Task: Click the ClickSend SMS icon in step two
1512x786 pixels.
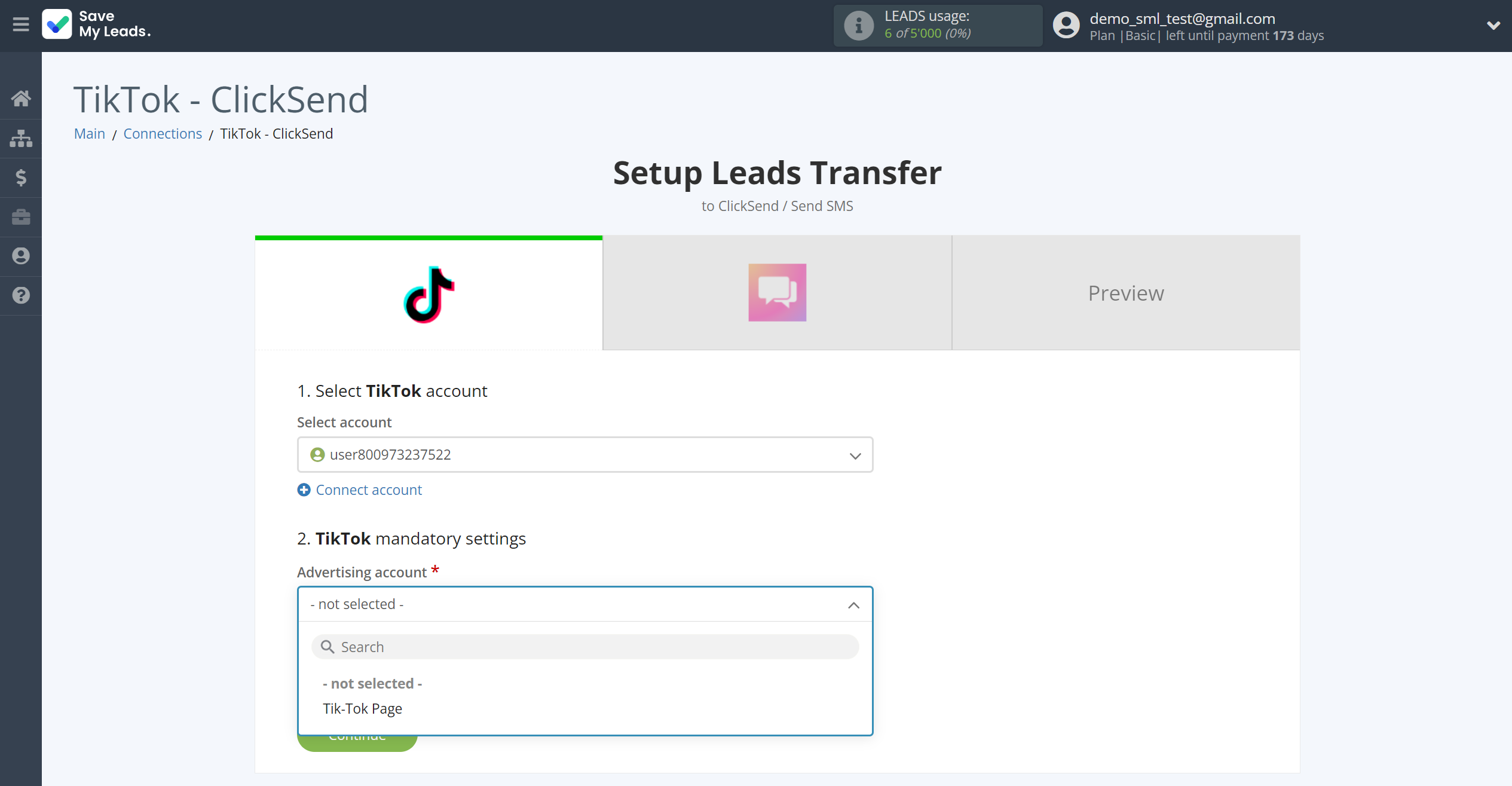Action: point(778,293)
